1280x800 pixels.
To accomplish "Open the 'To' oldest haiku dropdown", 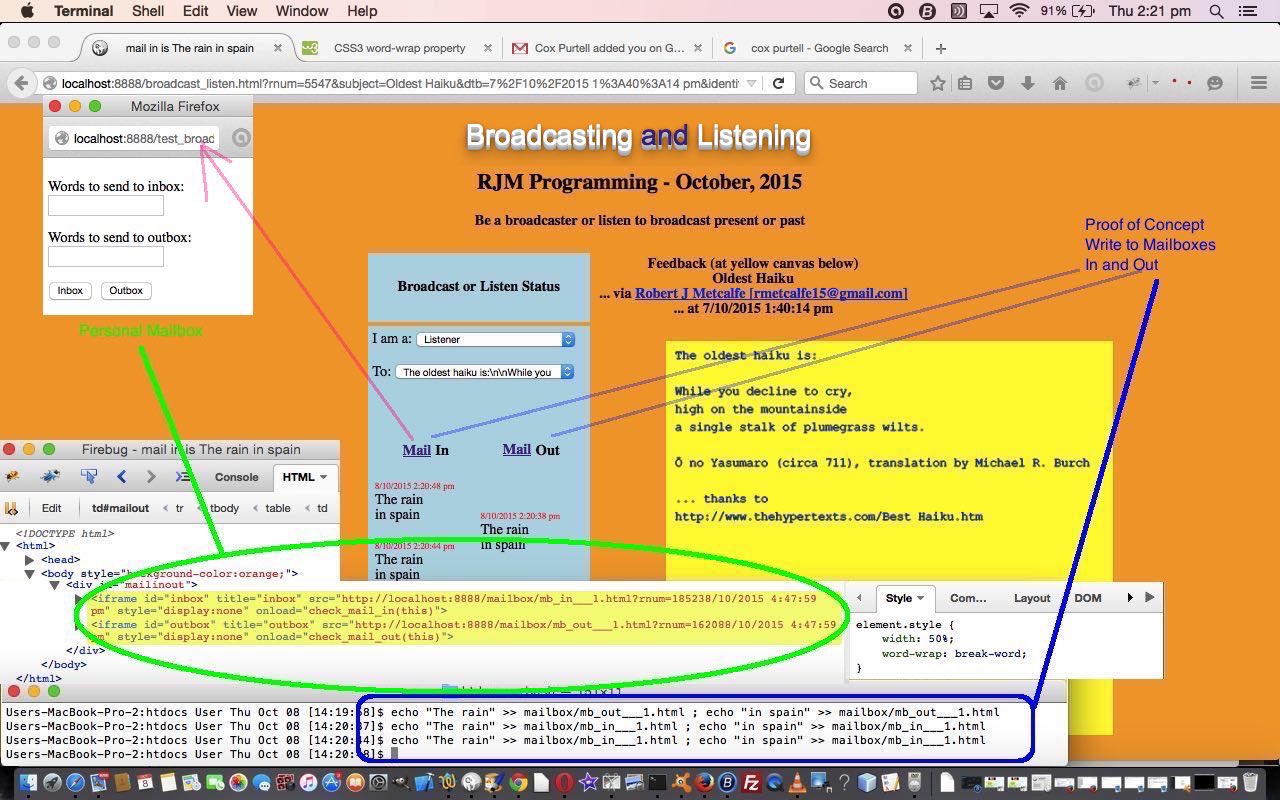I will (x=485, y=372).
